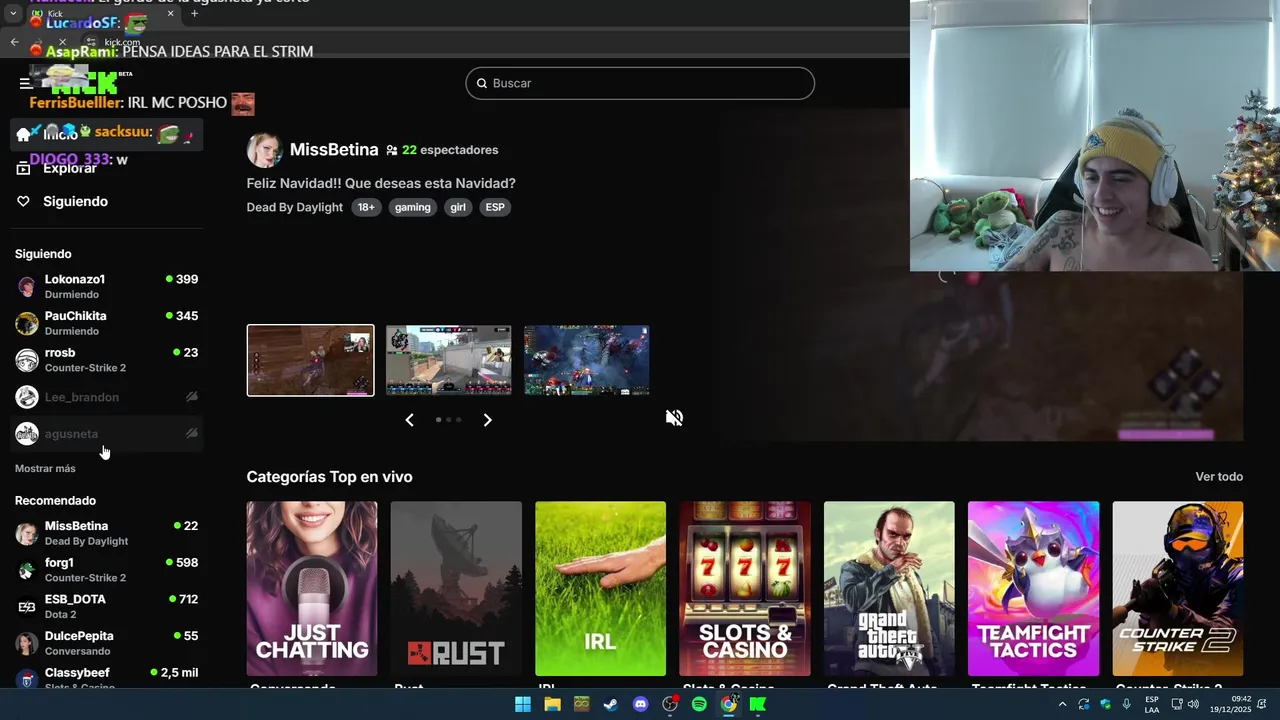Select the Kick browser tab
The height and width of the screenshot is (720, 1280).
click(x=103, y=14)
